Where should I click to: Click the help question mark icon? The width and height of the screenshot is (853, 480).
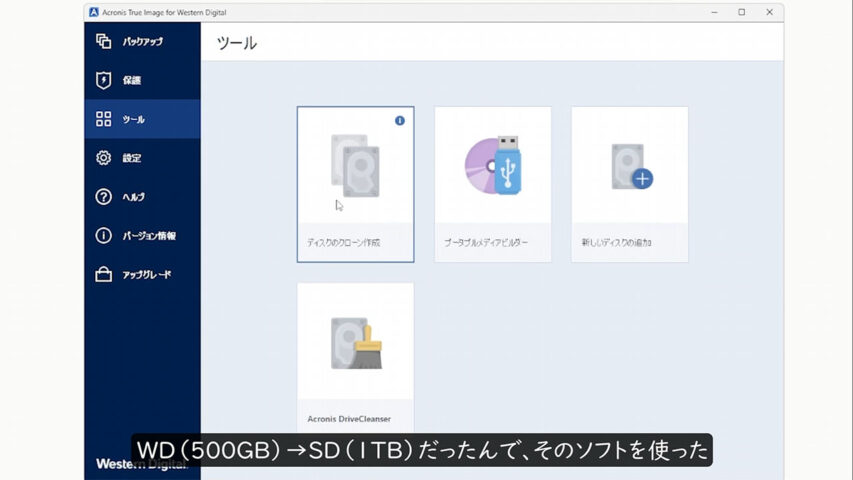(103, 197)
